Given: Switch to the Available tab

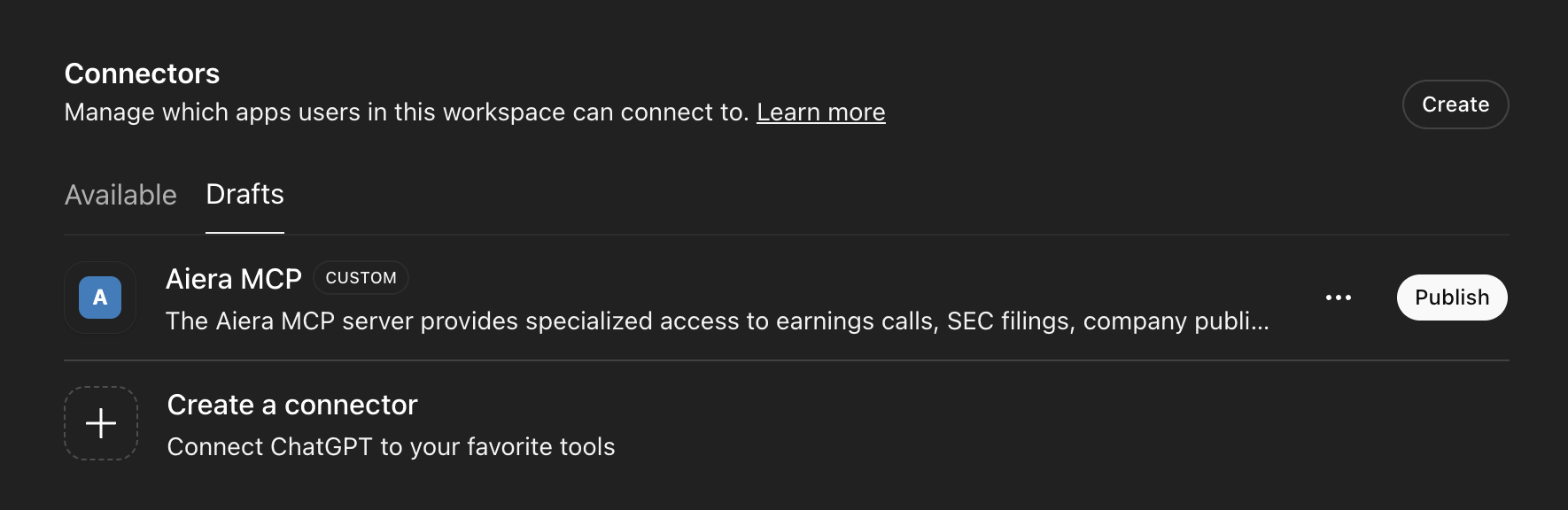Looking at the screenshot, I should coord(120,195).
